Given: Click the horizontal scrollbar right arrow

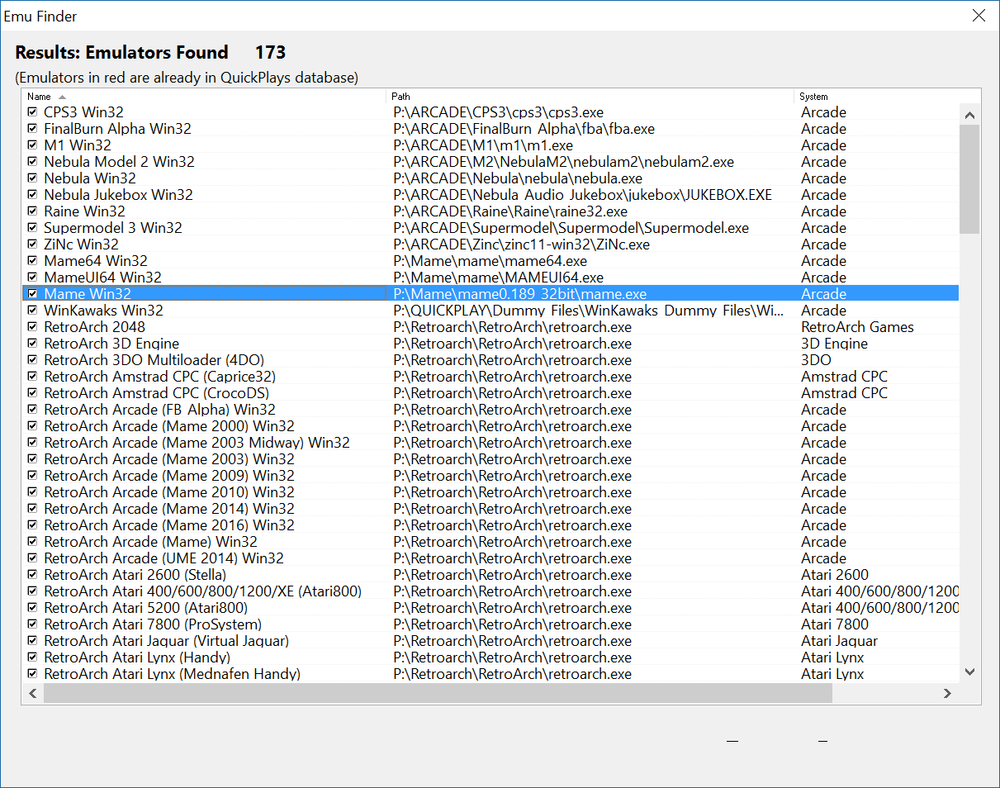Looking at the screenshot, I should click(948, 693).
